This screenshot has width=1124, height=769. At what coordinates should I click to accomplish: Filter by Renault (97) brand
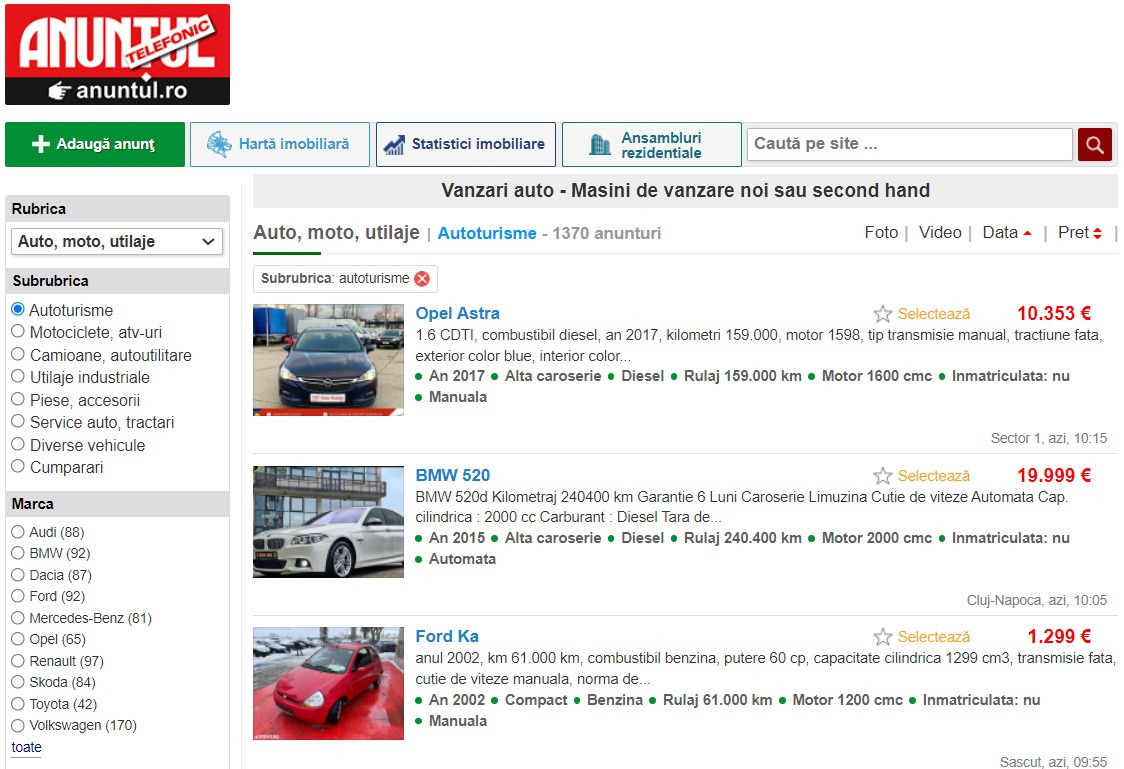pyautogui.click(x=18, y=661)
